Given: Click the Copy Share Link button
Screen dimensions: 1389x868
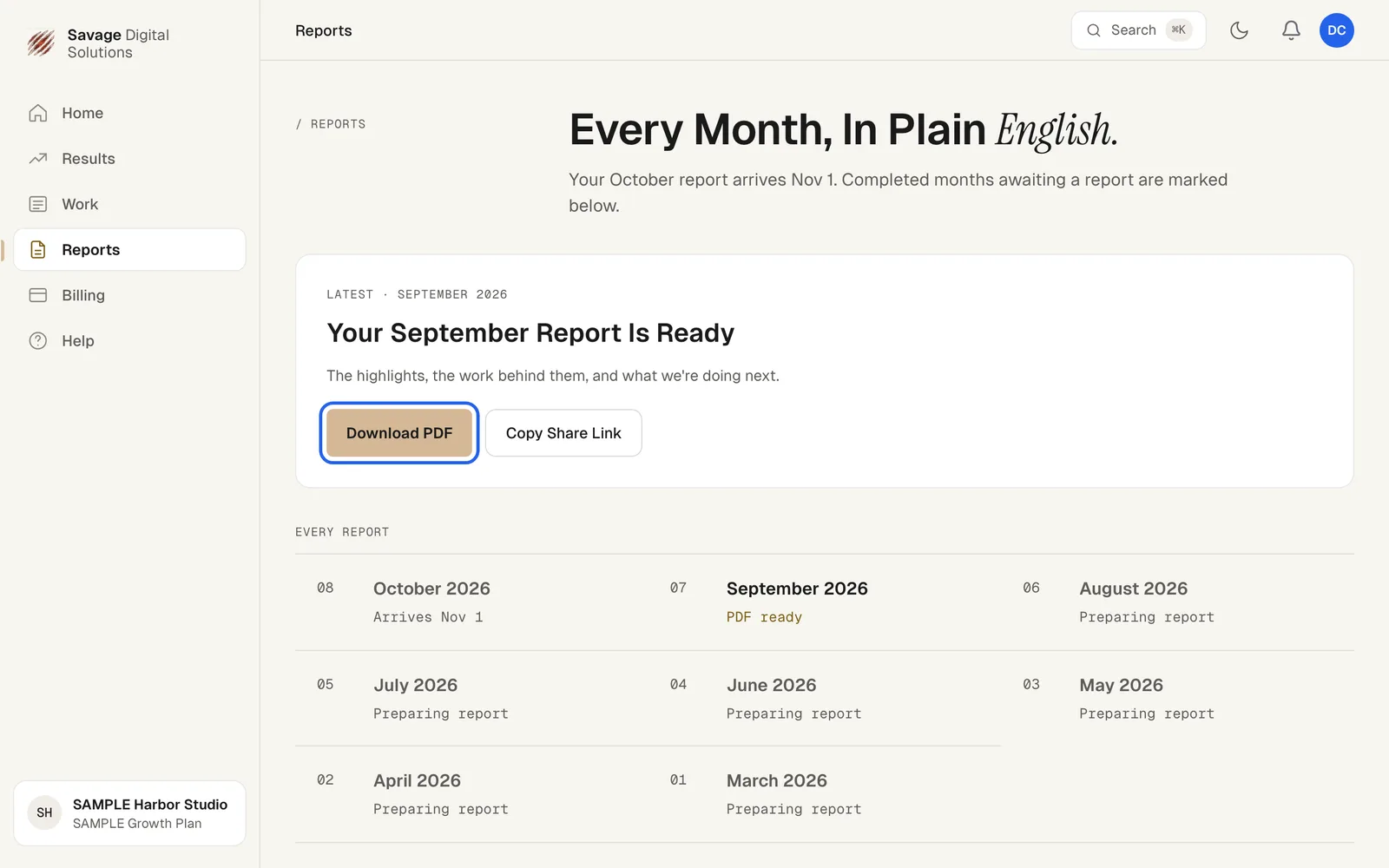Looking at the screenshot, I should pos(563,433).
